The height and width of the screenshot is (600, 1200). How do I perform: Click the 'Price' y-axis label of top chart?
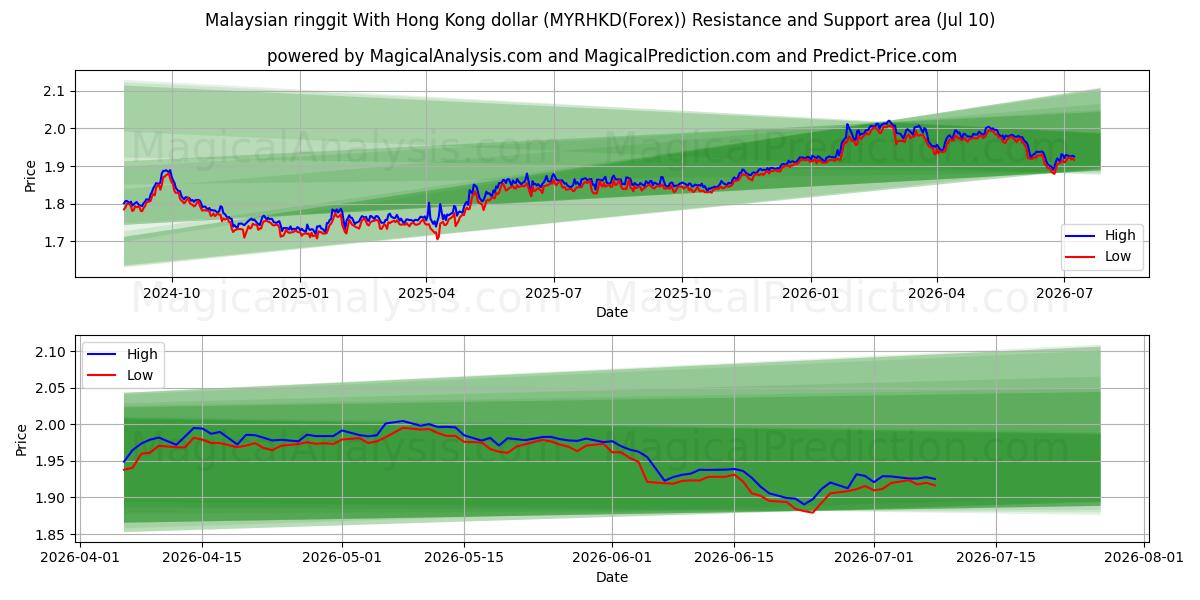30,174
